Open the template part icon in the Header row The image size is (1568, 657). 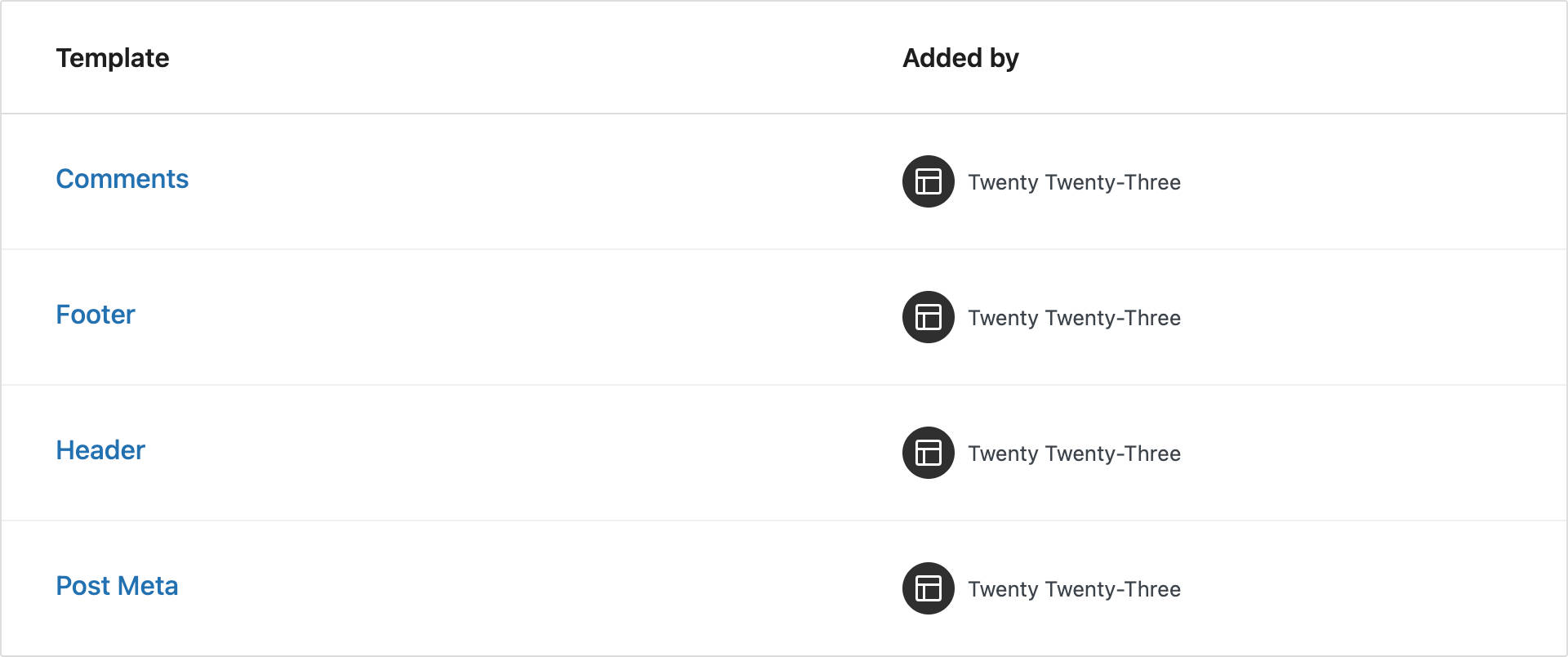pyautogui.click(x=927, y=453)
